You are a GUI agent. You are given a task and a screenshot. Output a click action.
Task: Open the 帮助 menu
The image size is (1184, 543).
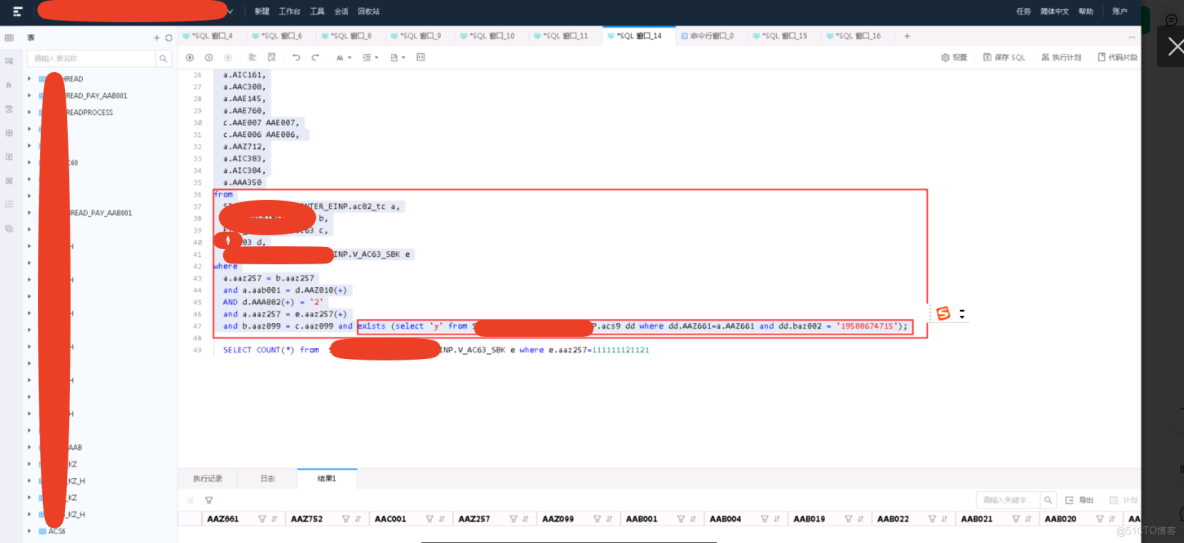(1085, 11)
